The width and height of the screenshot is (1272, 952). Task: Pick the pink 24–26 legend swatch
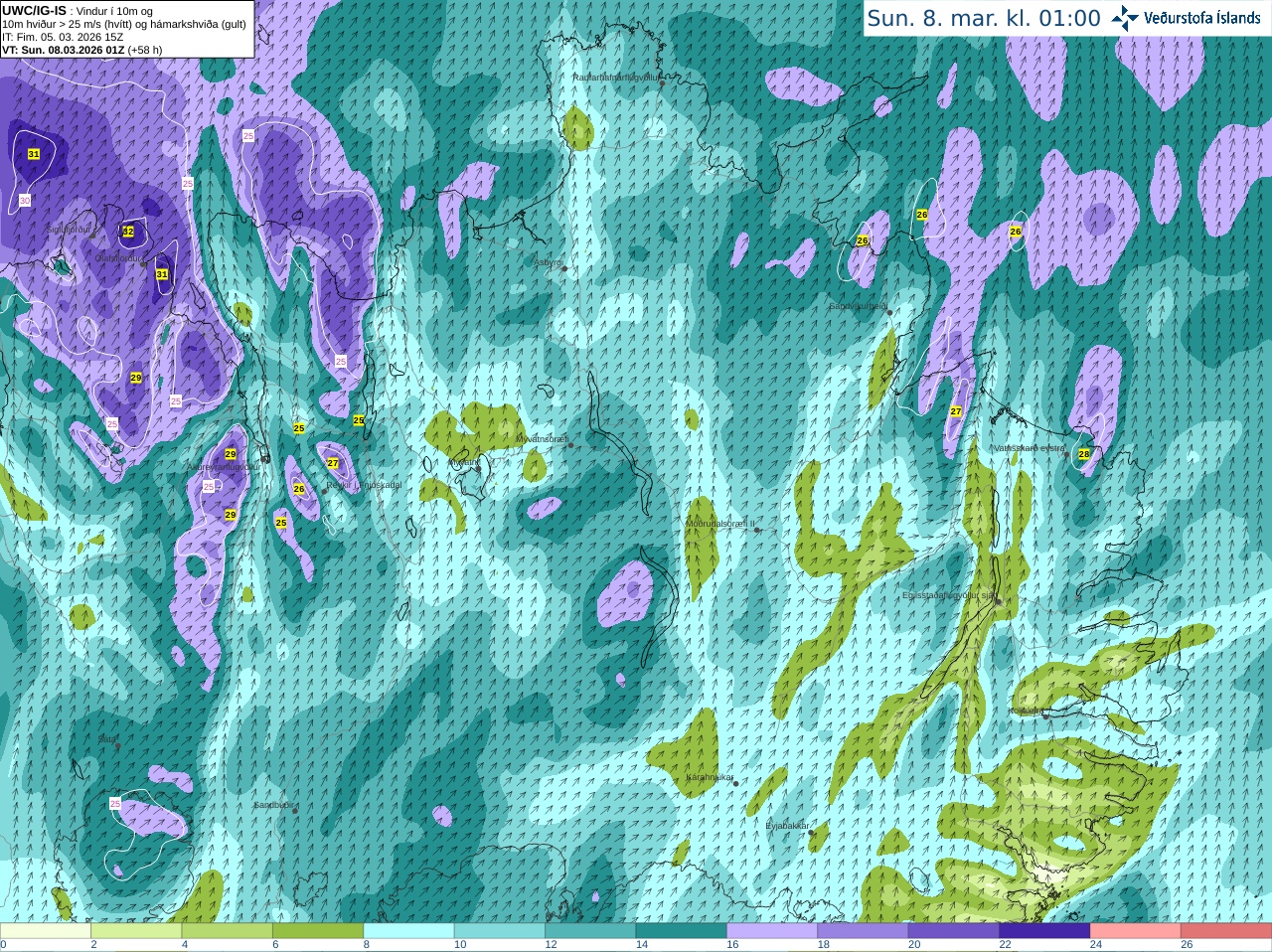point(1135,931)
